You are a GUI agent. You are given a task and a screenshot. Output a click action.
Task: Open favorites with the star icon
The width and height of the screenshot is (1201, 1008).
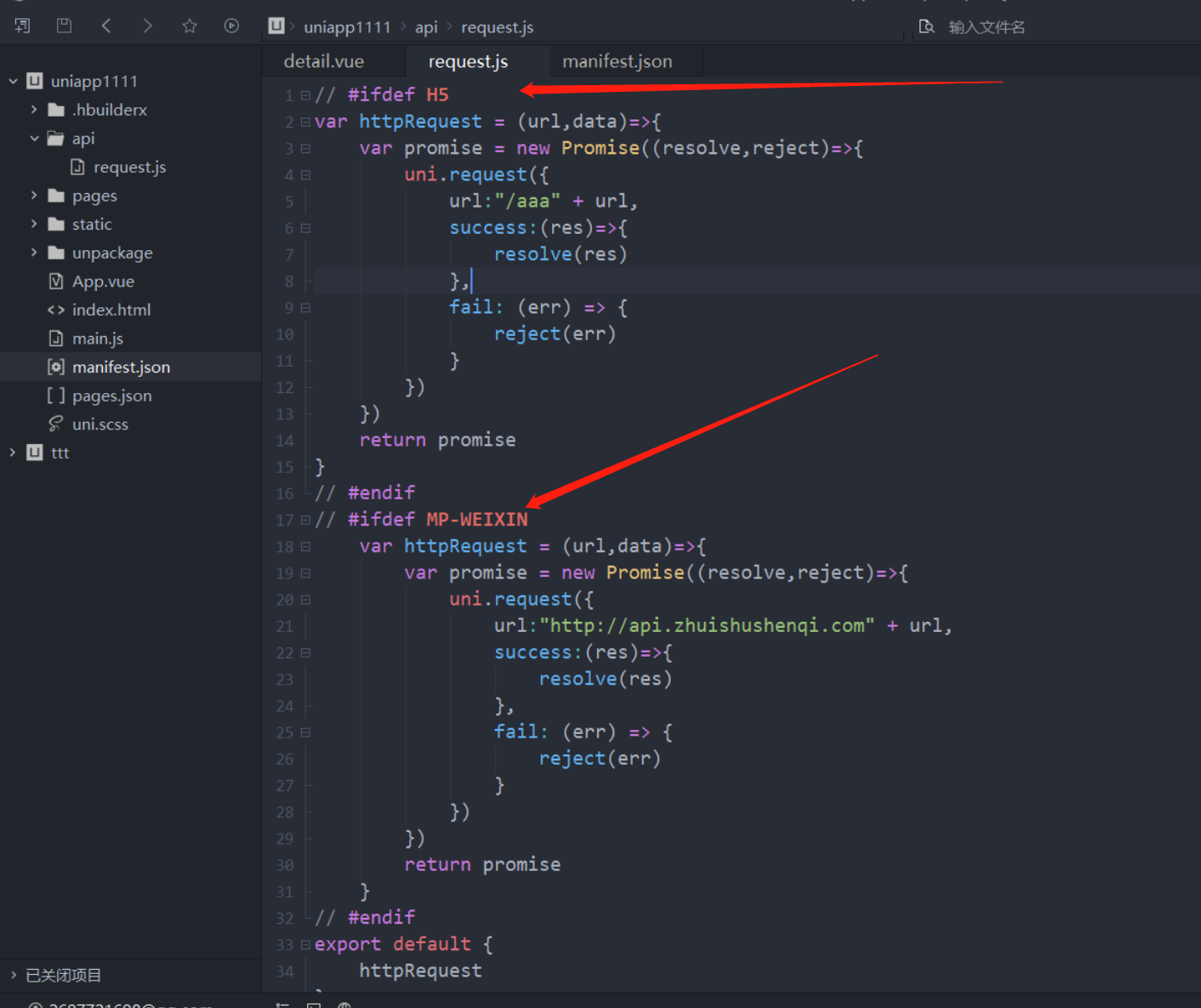click(x=189, y=25)
